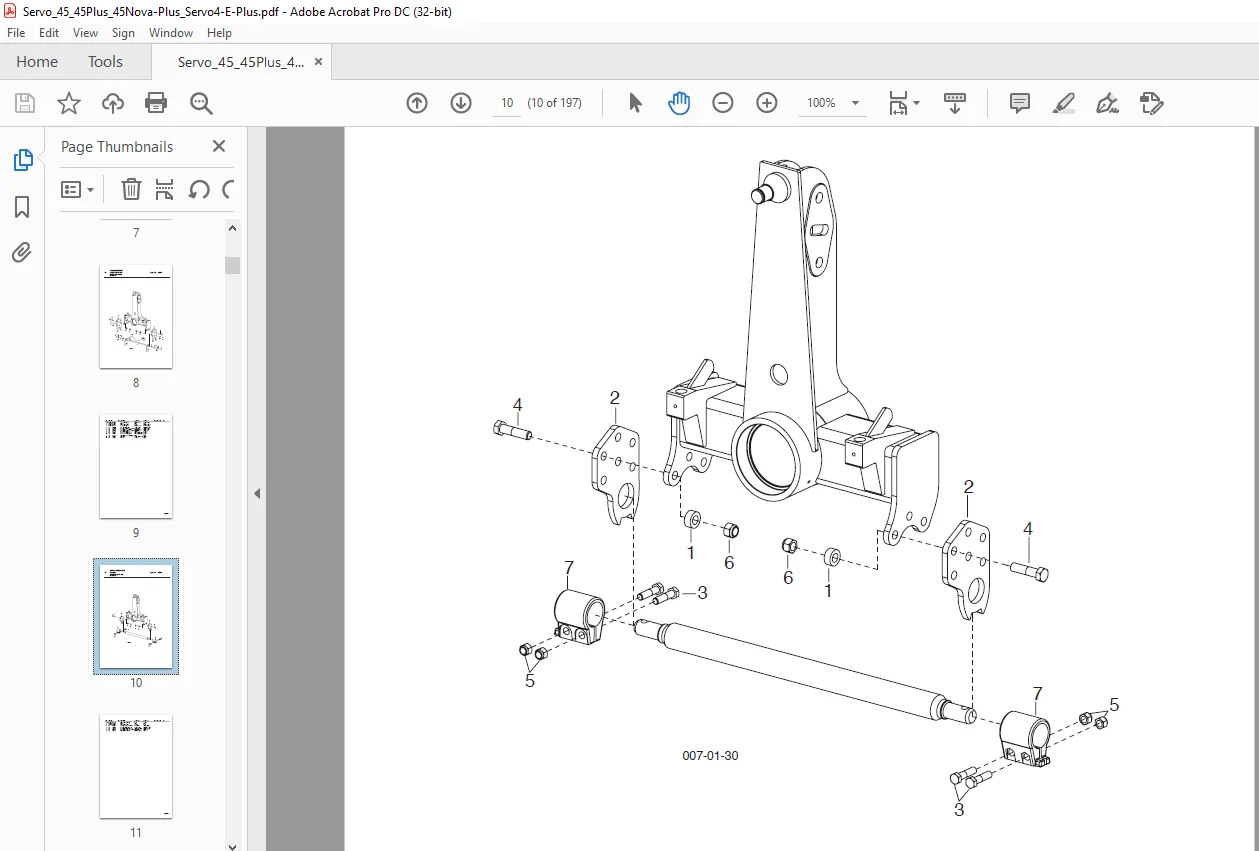Switch to the Tools tab
The image size is (1259, 851).
tap(105, 62)
